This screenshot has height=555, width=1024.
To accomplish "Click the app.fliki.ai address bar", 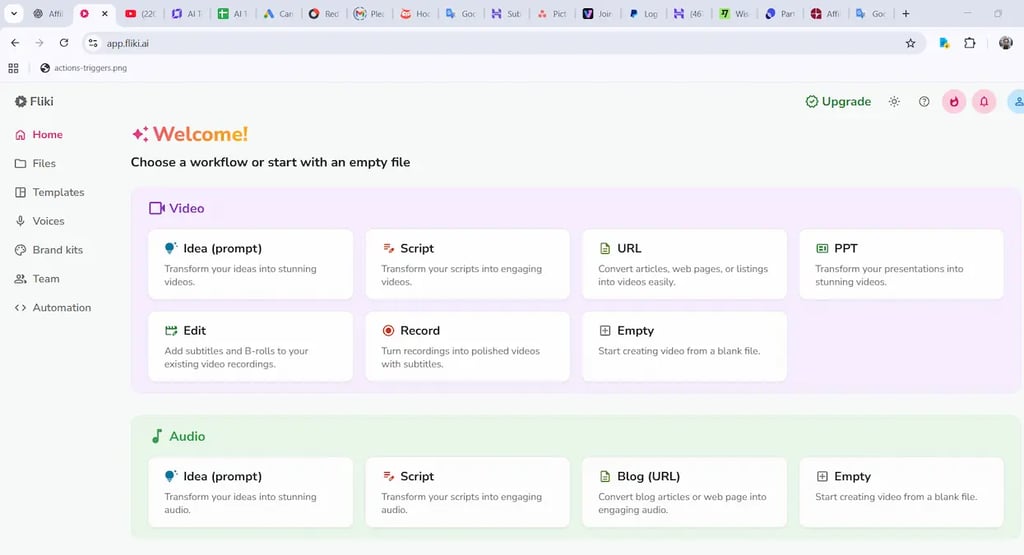I will [503, 43].
